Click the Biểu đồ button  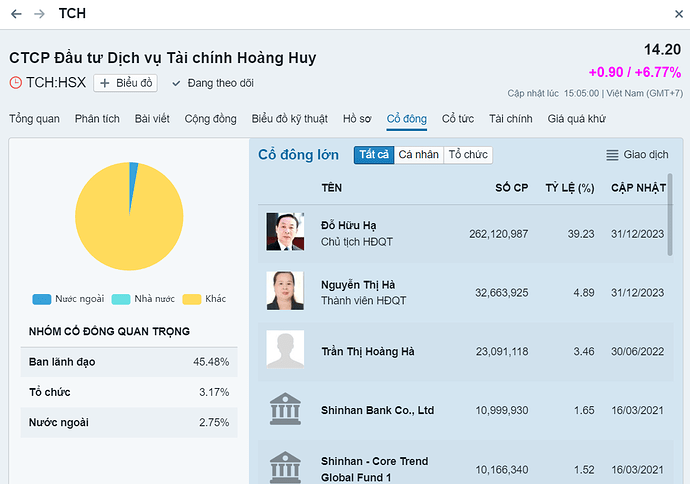(126, 83)
